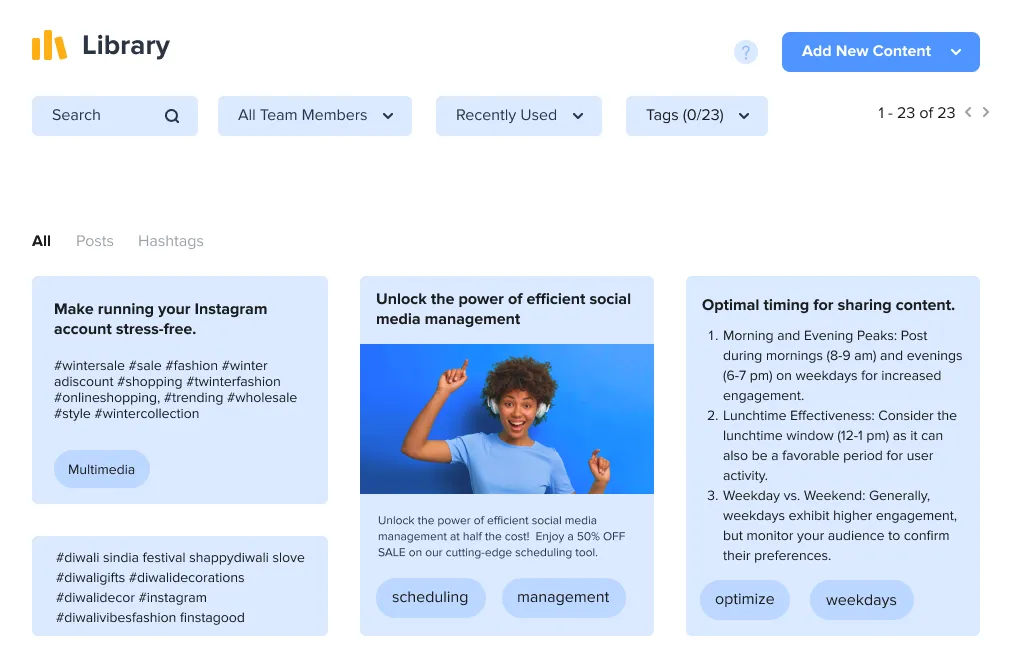Image resolution: width=1012 pixels, height=660 pixels.
Task: Click the Library page title text
Action: tap(126, 46)
